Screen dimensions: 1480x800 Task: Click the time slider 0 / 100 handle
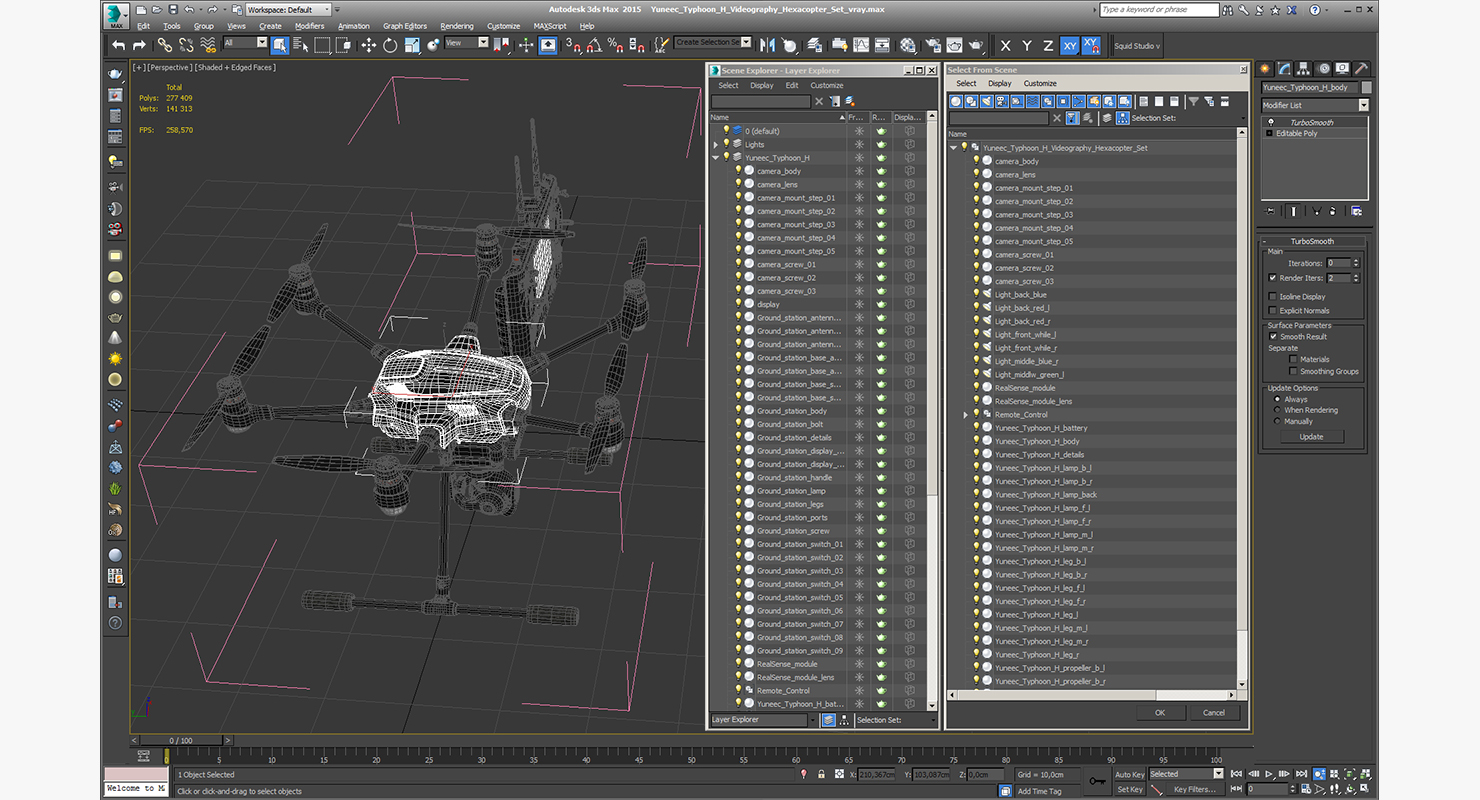click(x=182, y=741)
